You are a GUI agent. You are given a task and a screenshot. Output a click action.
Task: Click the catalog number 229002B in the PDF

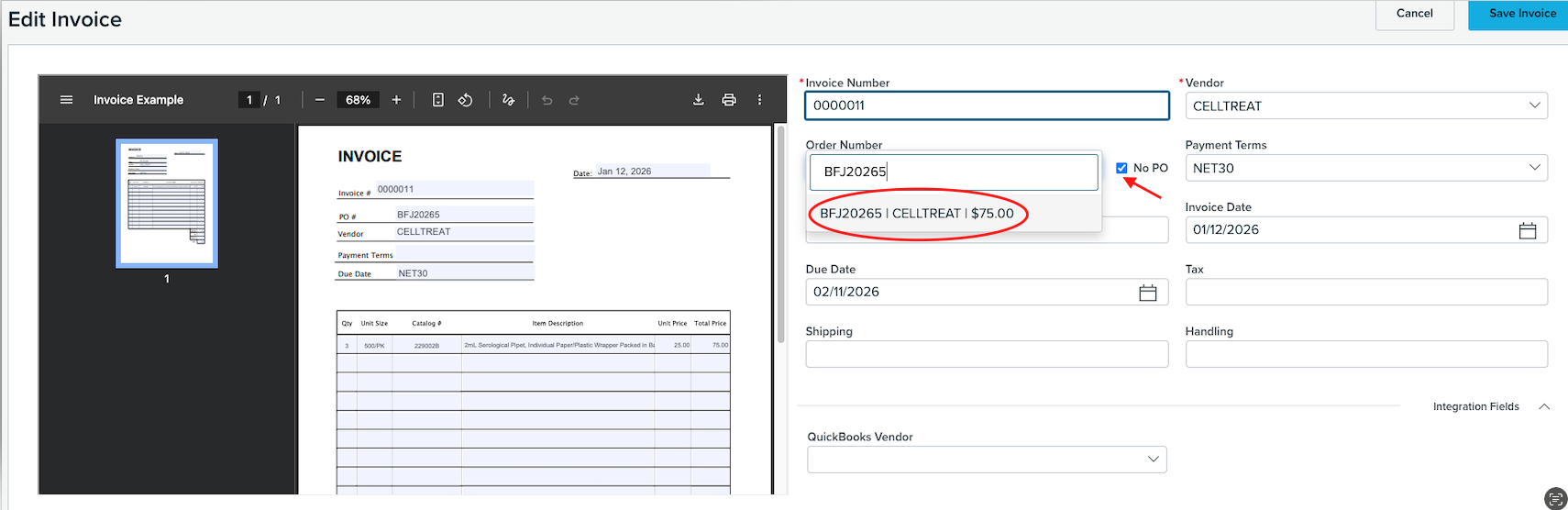pyautogui.click(x=426, y=346)
